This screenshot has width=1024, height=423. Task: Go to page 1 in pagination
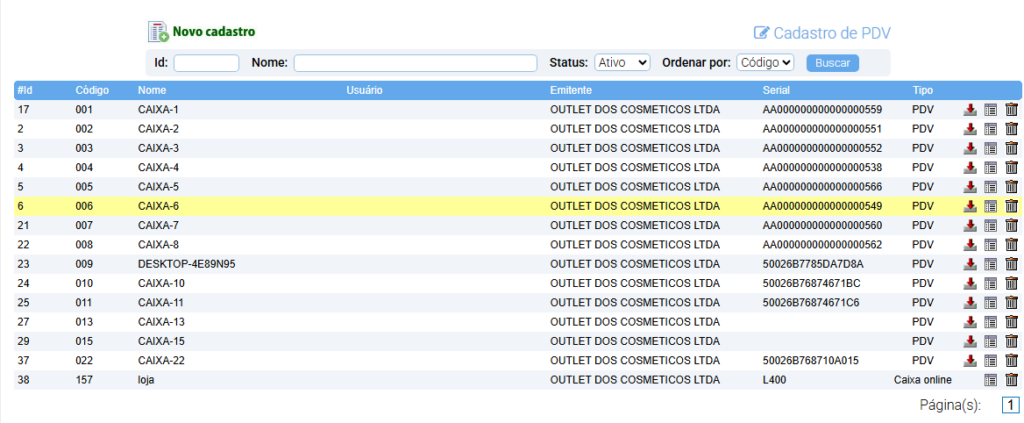point(1010,405)
